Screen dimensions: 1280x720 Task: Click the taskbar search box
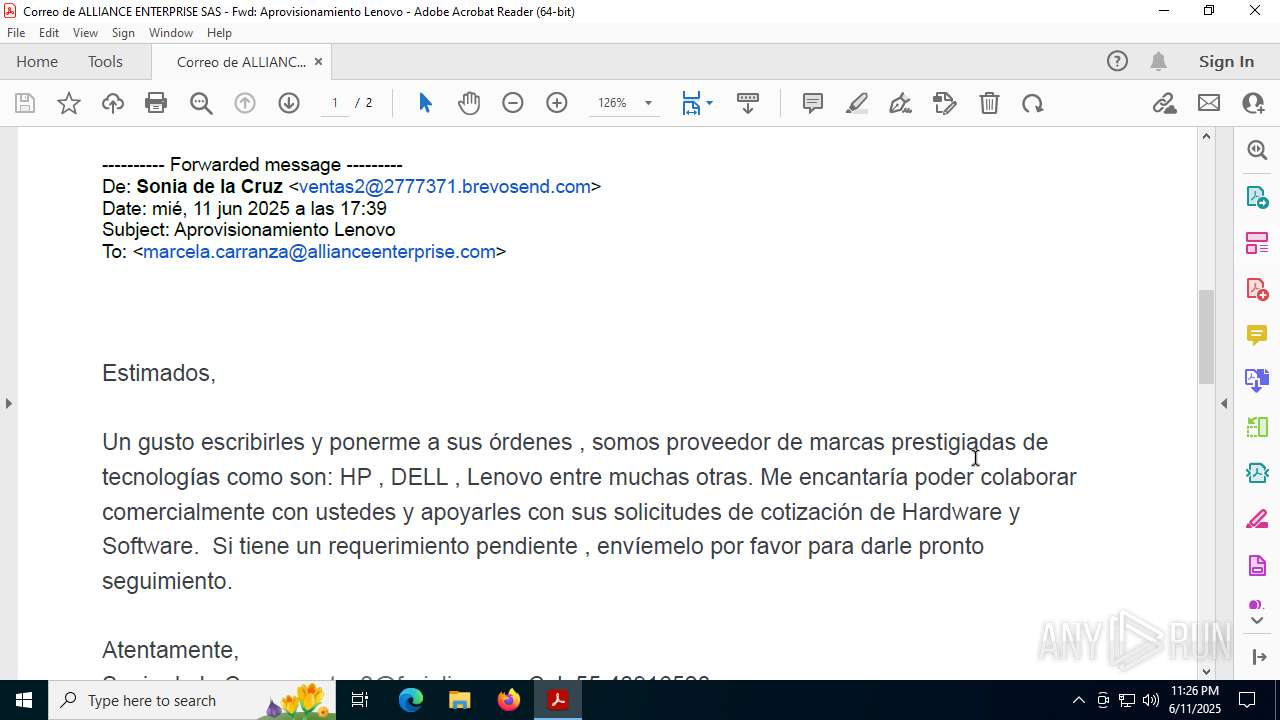click(x=192, y=700)
